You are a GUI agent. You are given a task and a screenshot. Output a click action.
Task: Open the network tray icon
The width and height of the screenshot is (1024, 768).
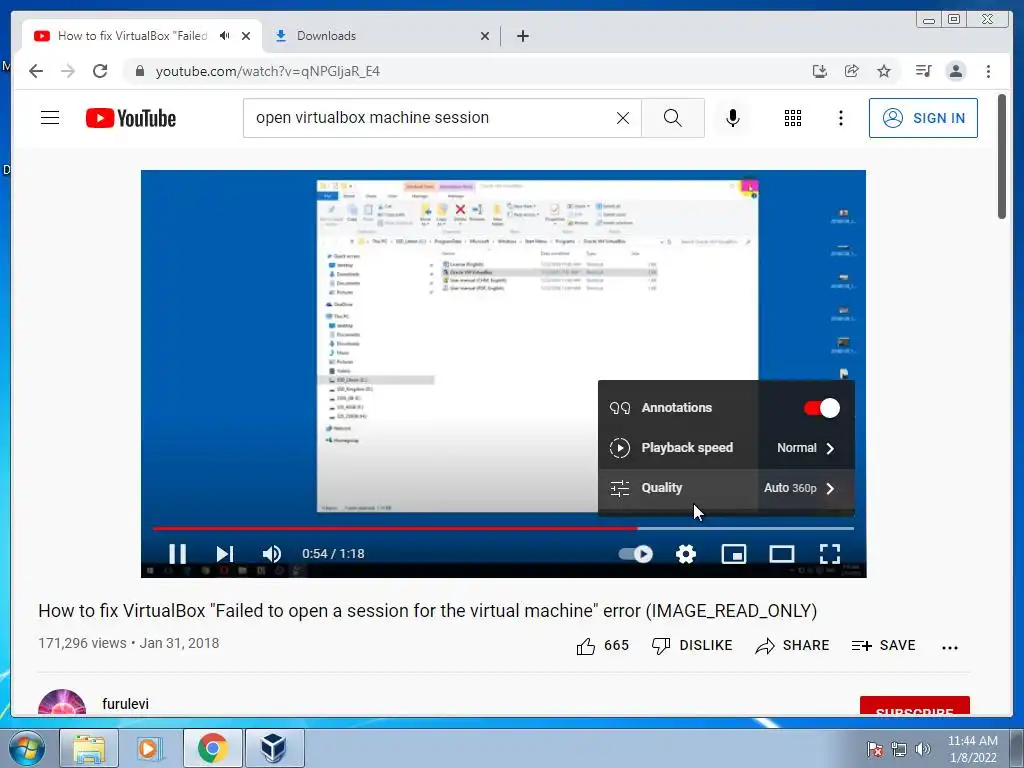tap(899, 749)
